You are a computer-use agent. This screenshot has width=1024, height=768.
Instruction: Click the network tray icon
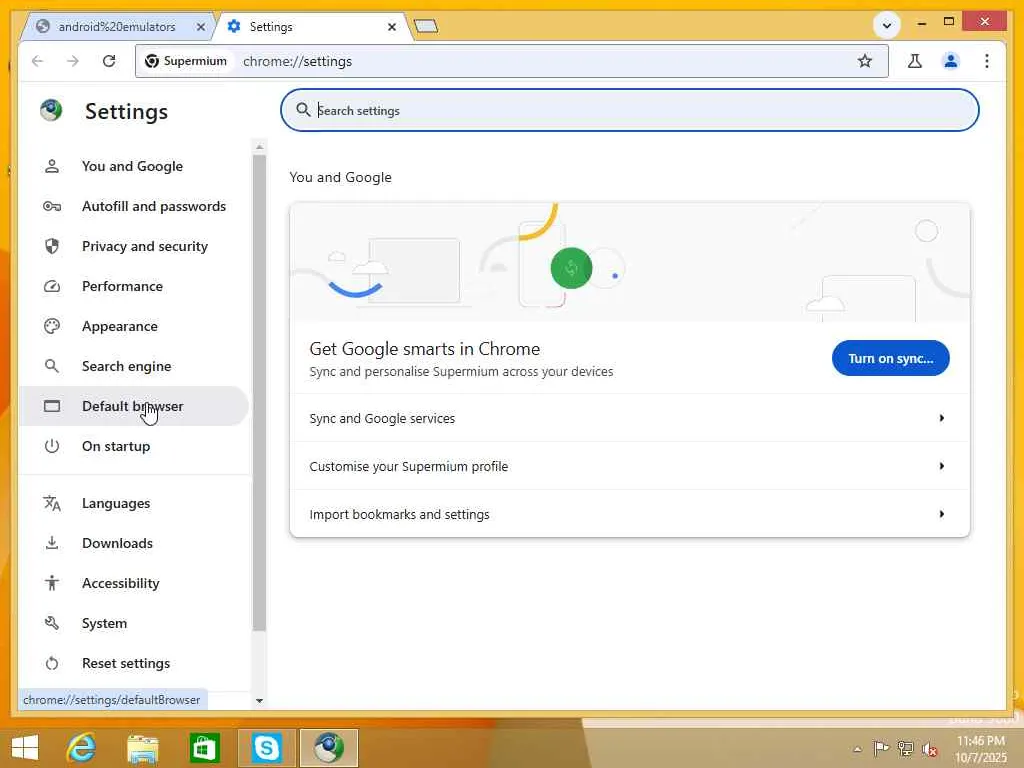tap(905, 748)
